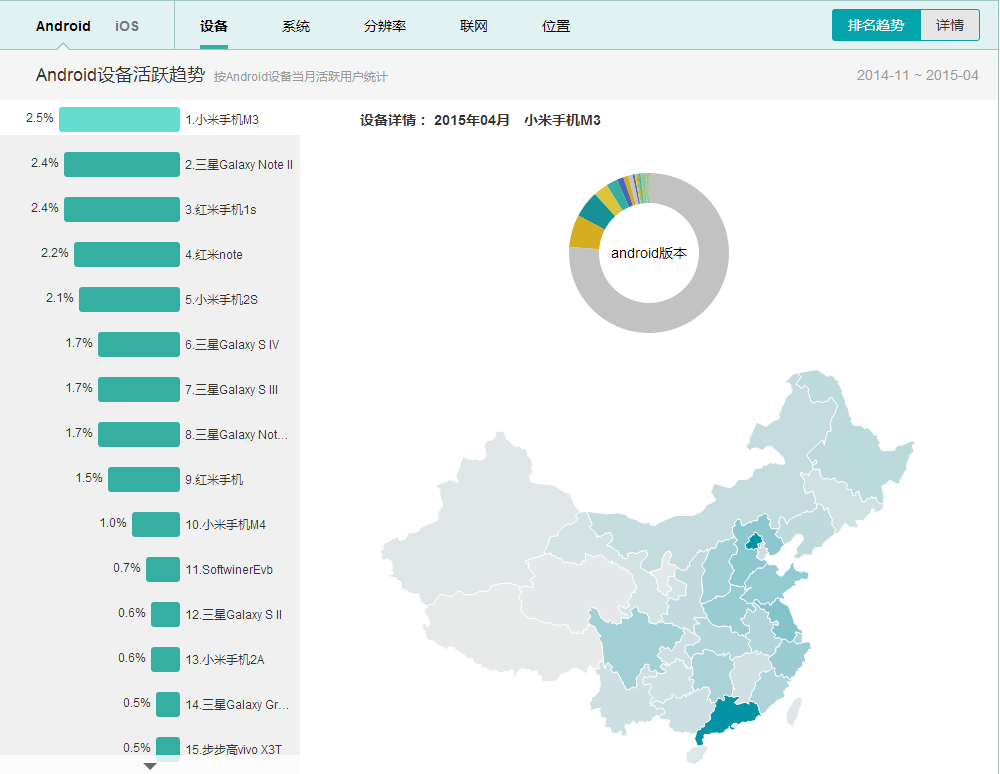Open the 系统 tab

(296, 26)
